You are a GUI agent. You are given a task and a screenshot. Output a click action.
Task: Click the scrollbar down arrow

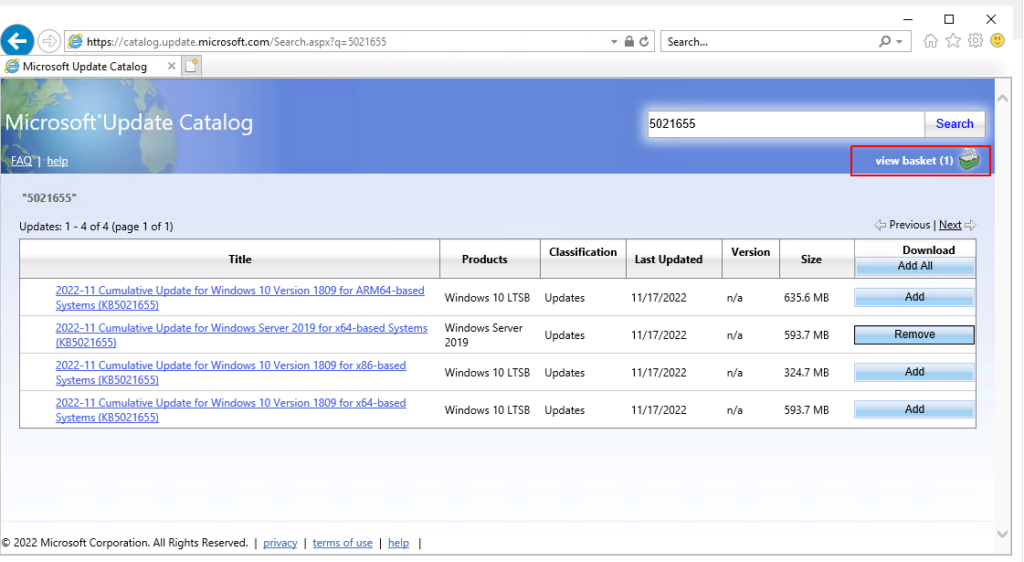click(x=1002, y=534)
